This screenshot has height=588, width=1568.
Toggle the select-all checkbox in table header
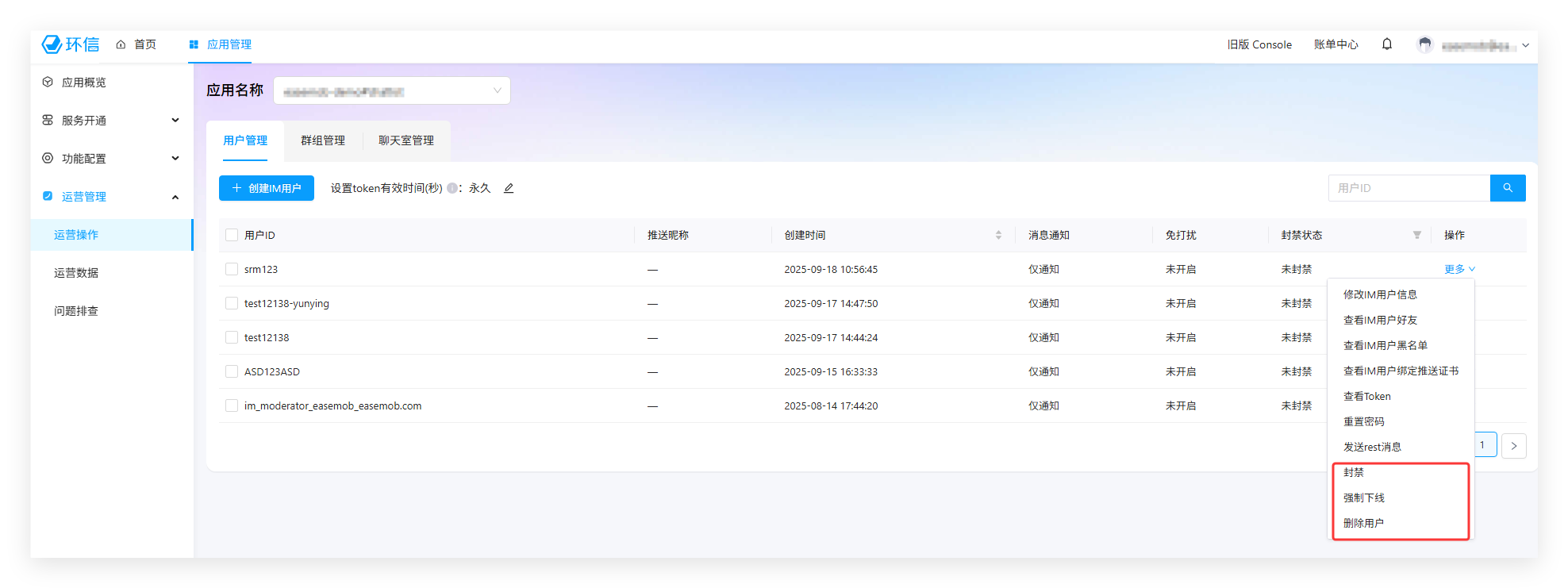tap(232, 235)
